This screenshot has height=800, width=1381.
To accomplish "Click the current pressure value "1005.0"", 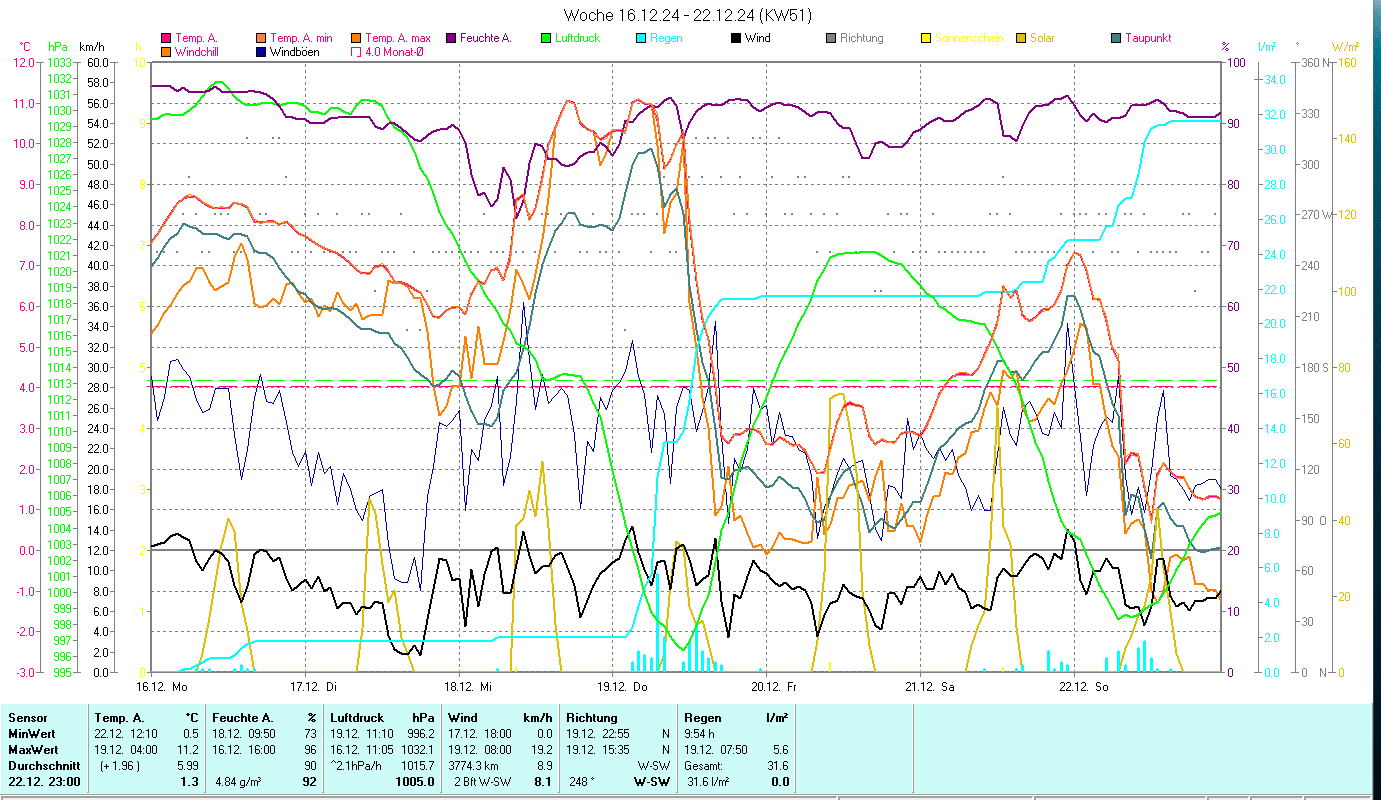I will [x=415, y=782].
